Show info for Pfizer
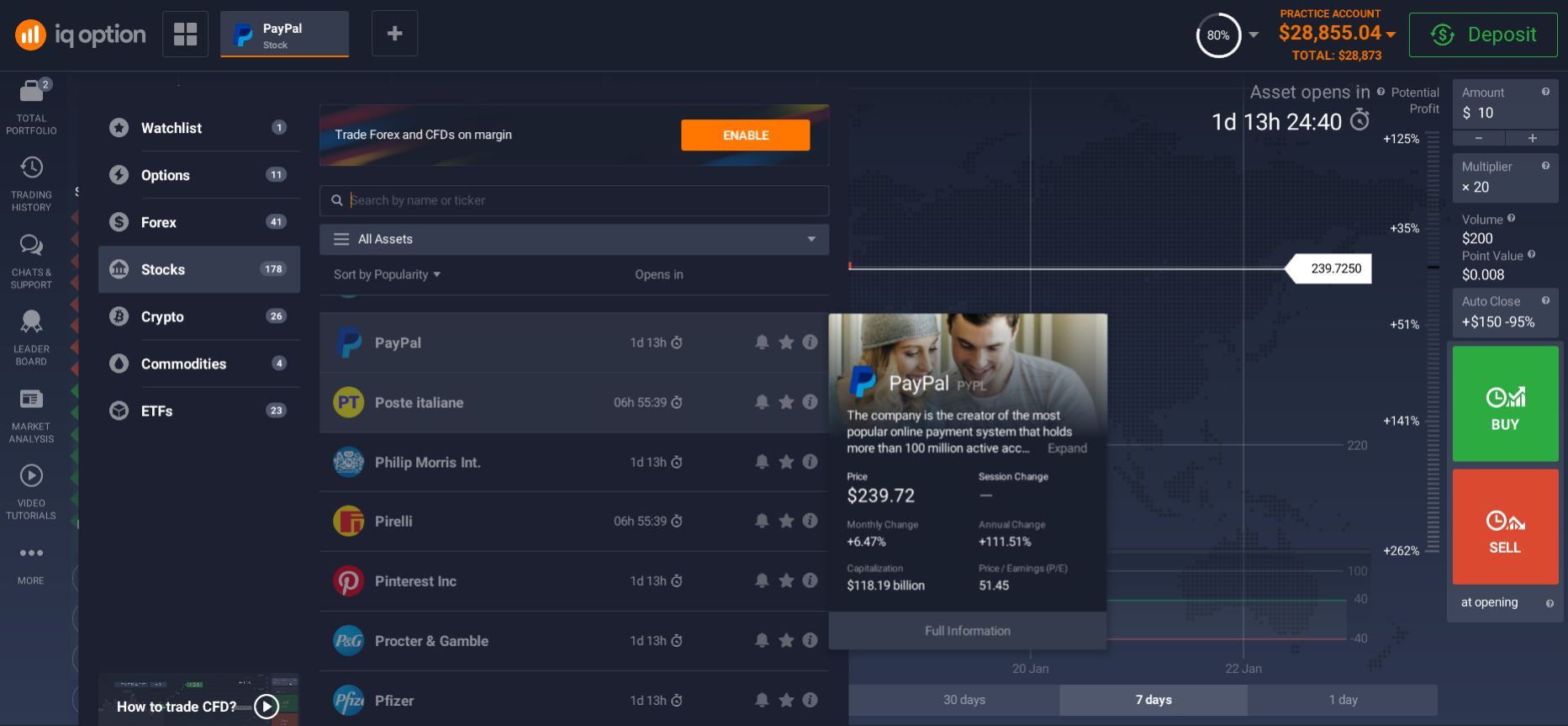Viewport: 1568px width, 726px height. (x=810, y=700)
